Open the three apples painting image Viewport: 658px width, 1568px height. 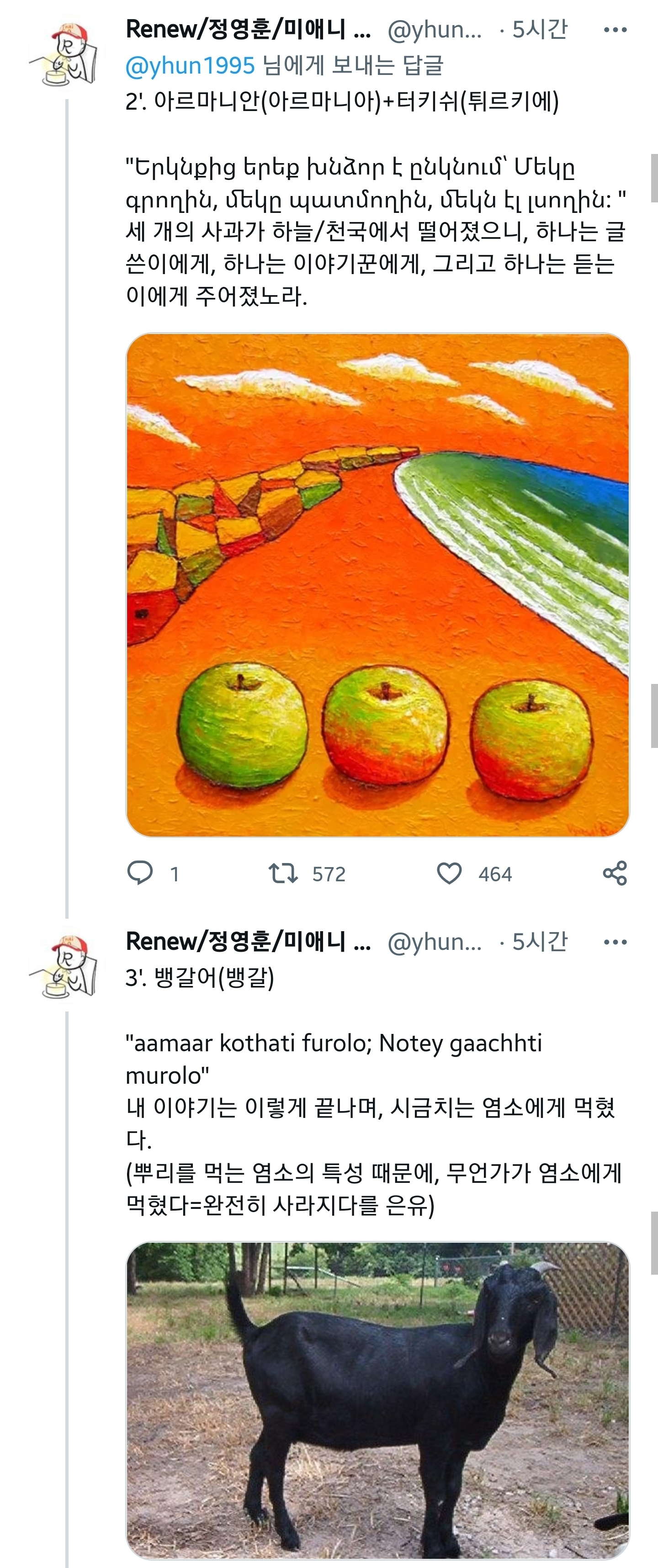tap(377, 584)
